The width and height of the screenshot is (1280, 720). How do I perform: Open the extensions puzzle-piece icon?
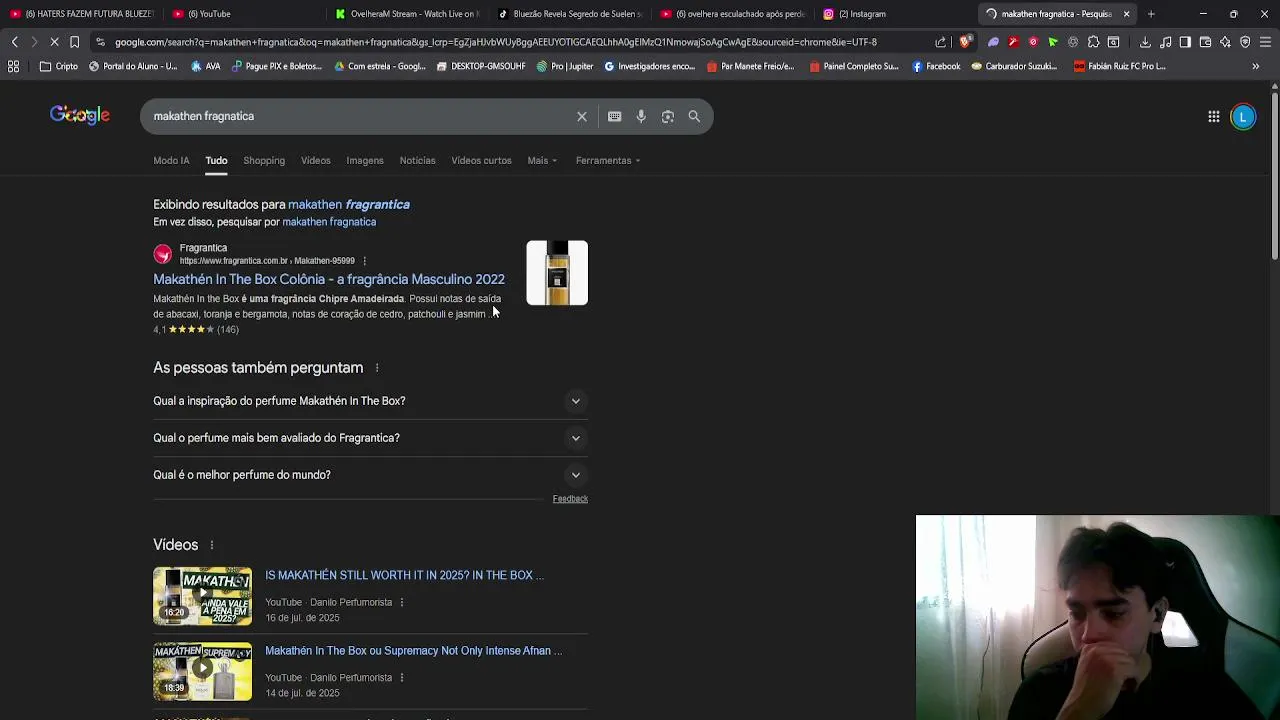[1093, 42]
